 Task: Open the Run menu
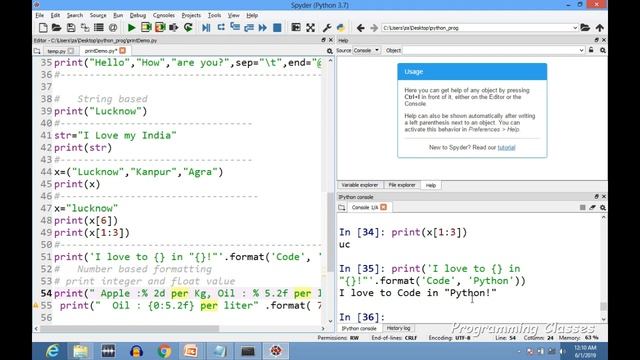(118, 15)
